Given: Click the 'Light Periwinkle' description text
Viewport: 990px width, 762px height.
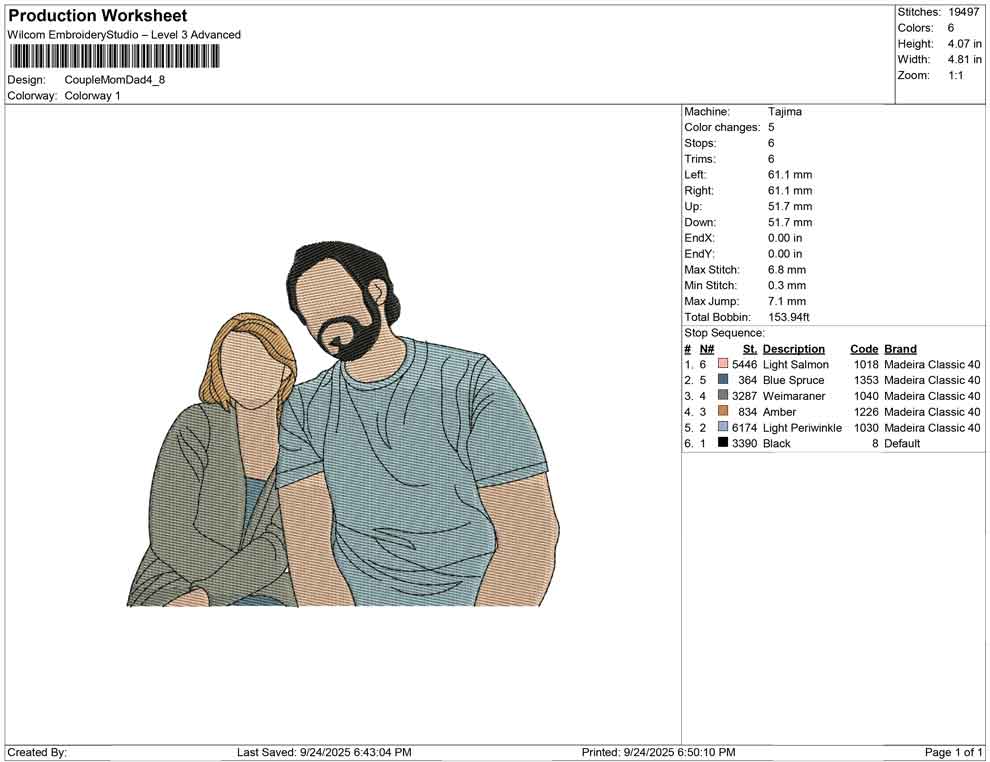Looking at the screenshot, I should [802, 427].
